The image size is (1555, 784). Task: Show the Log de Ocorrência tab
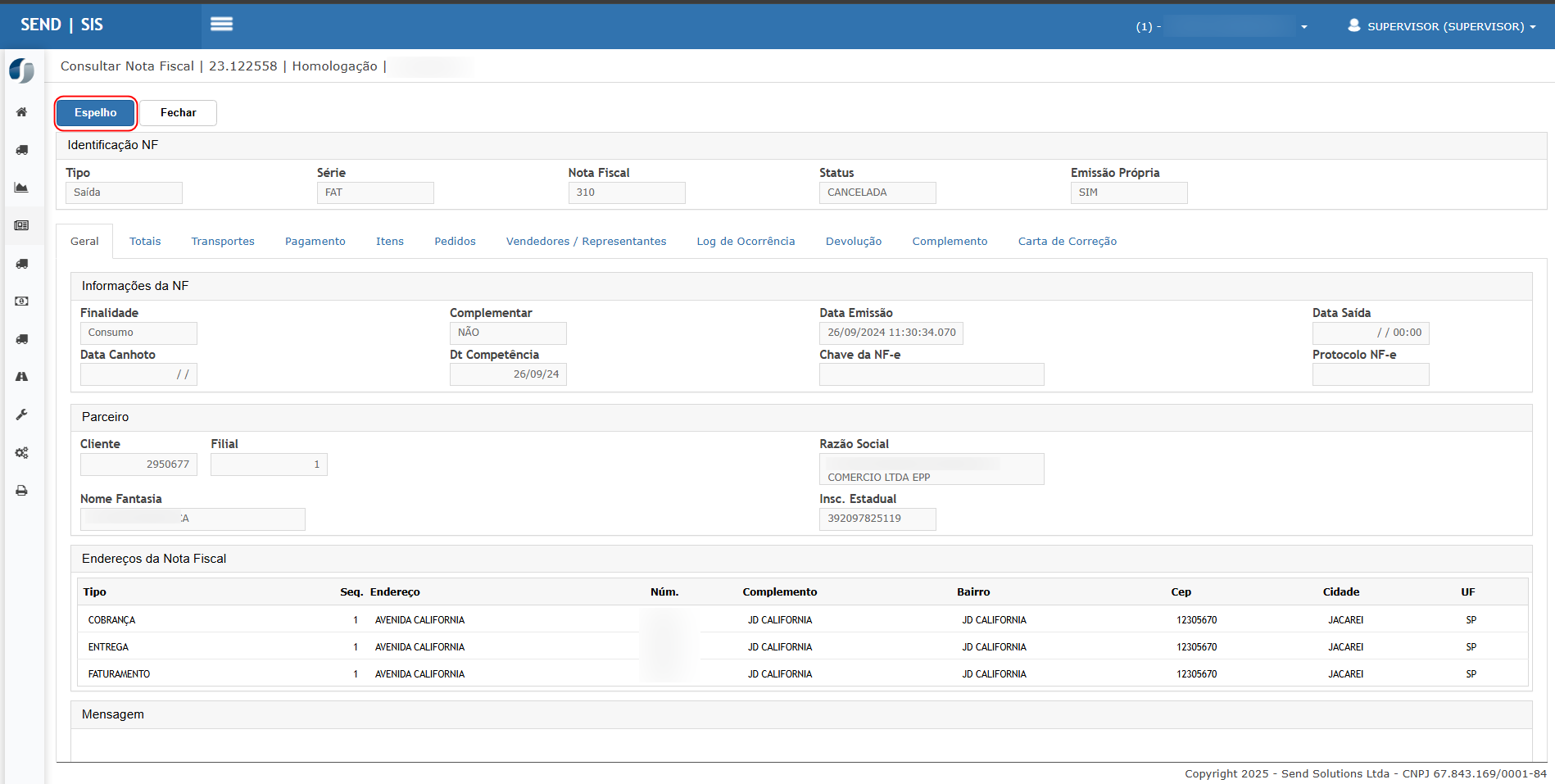(x=746, y=242)
